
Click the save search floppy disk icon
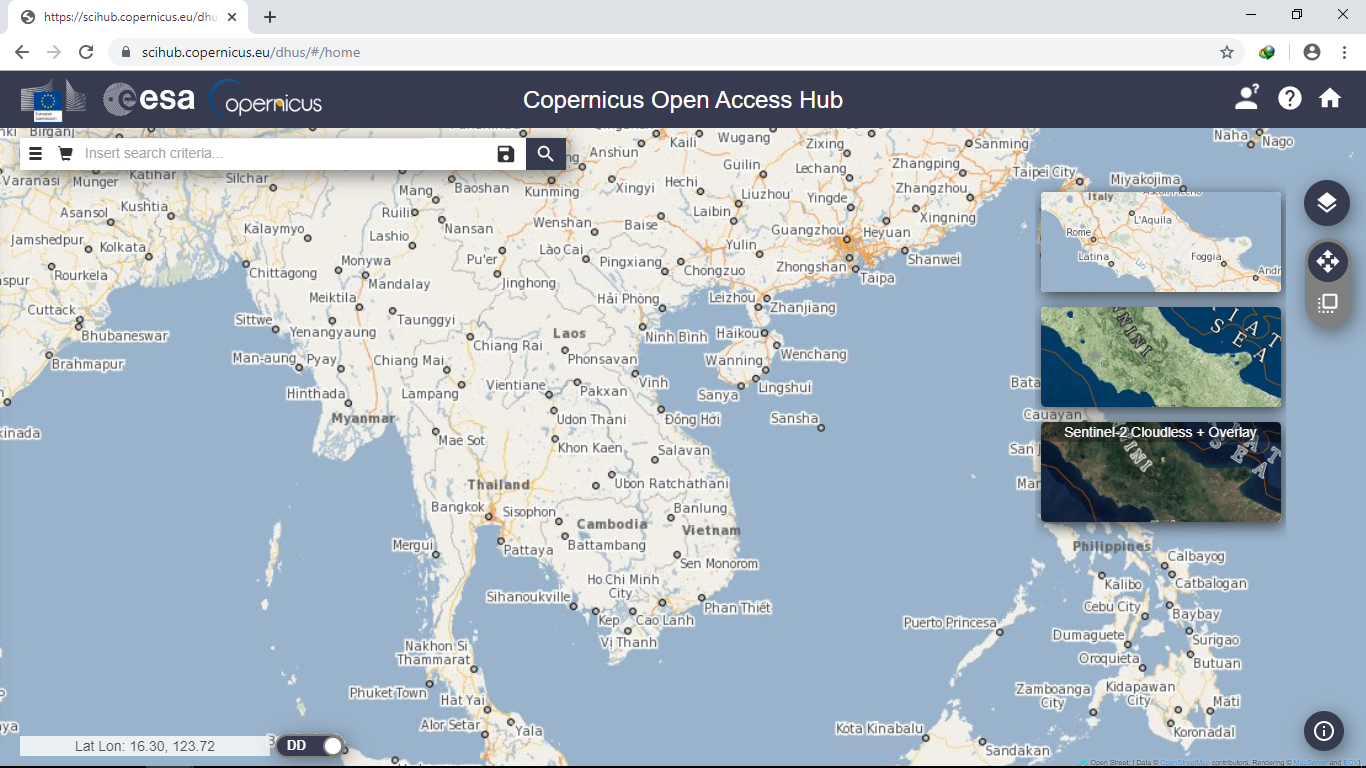(506, 153)
